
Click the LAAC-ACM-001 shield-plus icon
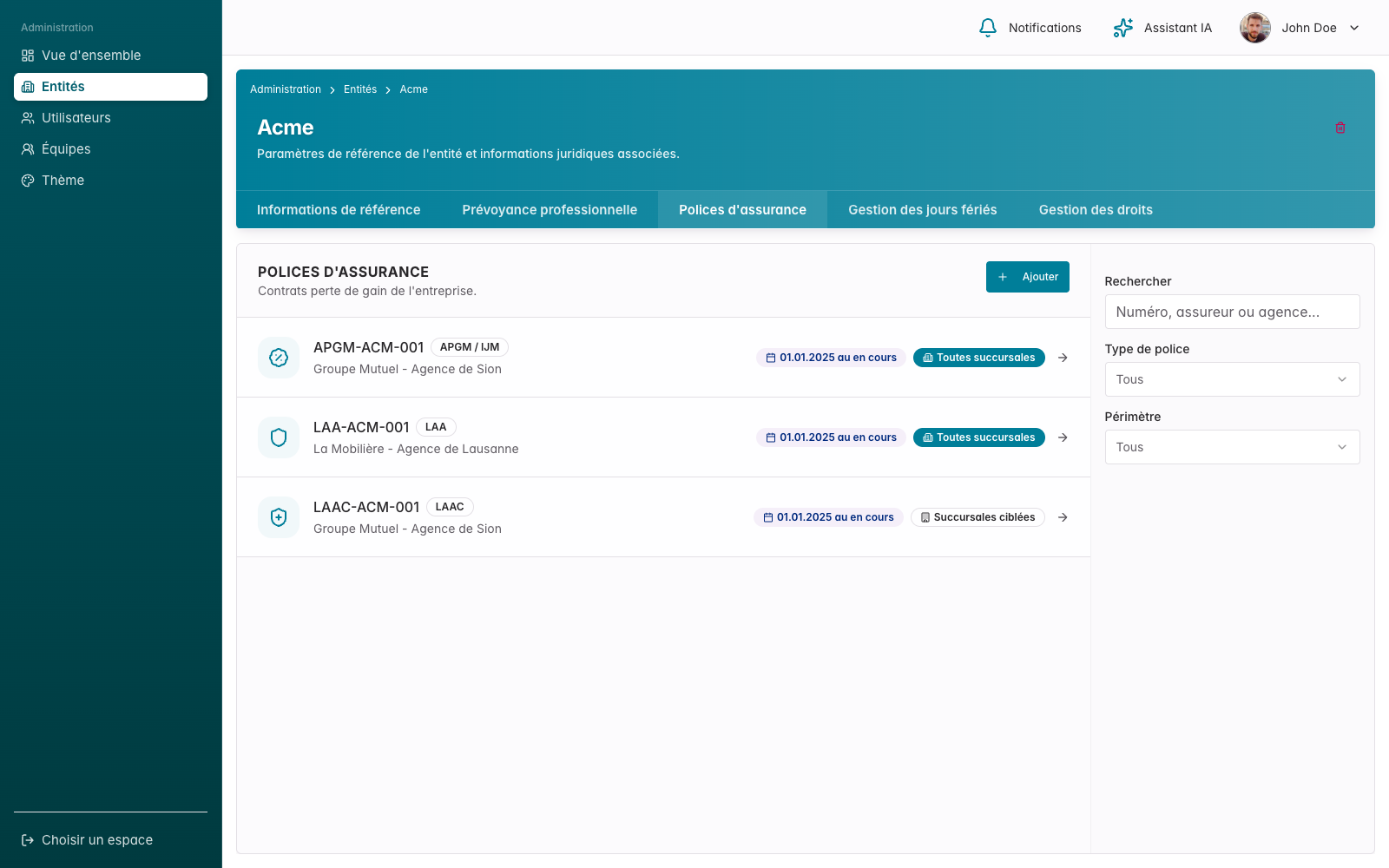279,517
